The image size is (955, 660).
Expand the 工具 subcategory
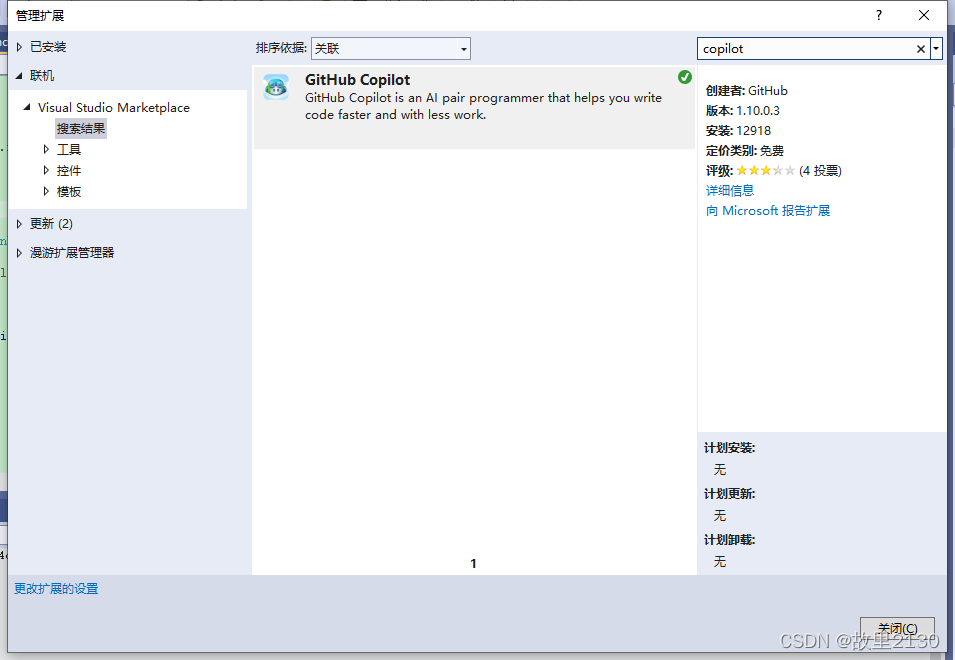point(46,149)
